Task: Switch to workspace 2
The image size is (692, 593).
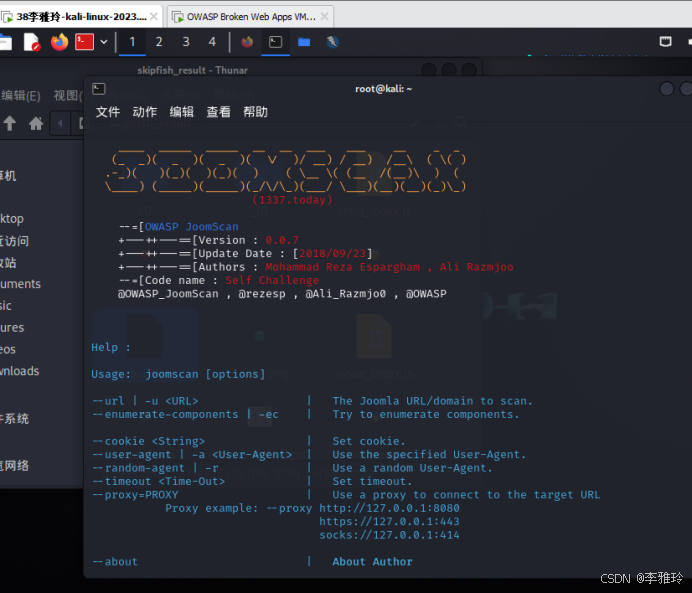Action: click(x=159, y=42)
